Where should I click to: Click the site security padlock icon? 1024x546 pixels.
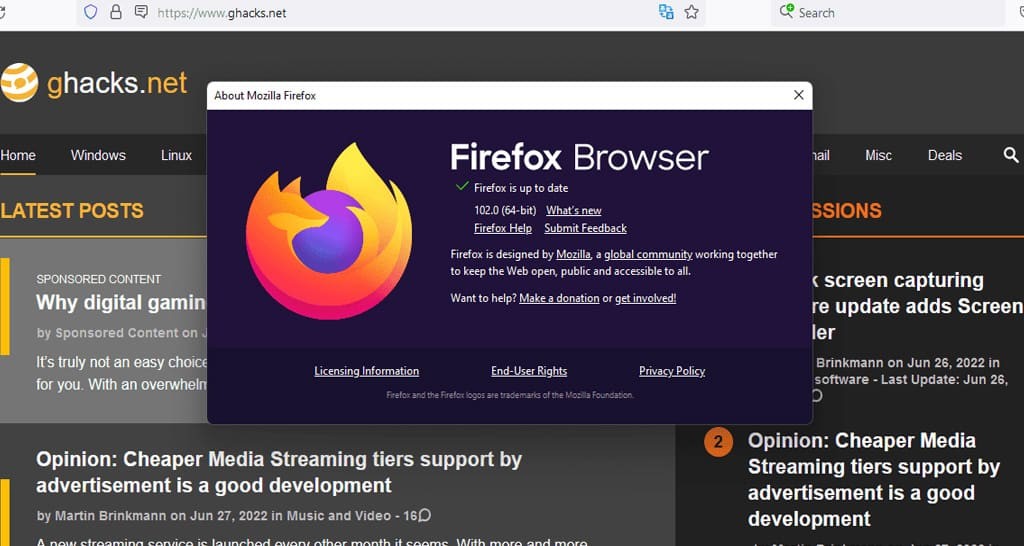tap(116, 13)
